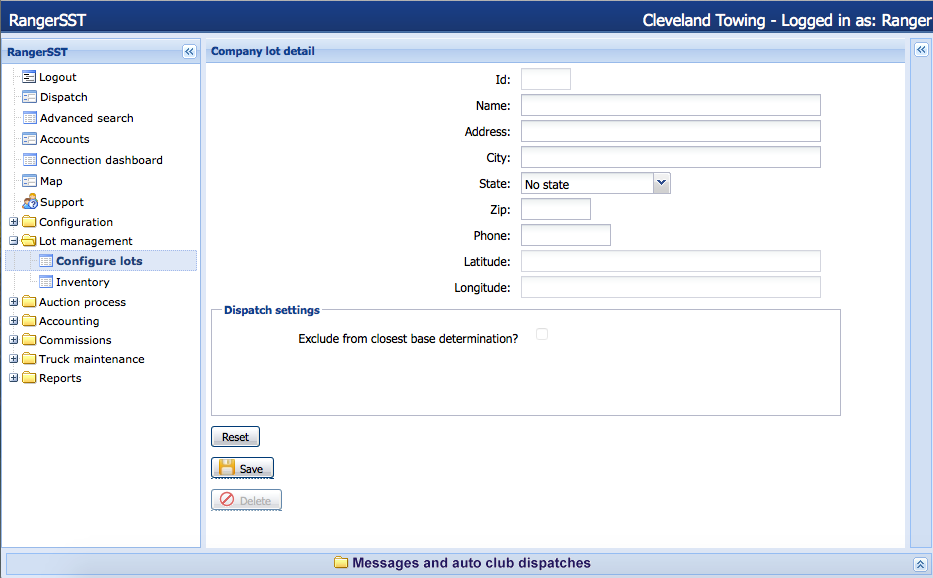Image resolution: width=933 pixels, height=578 pixels.
Task: Click the Connection dashboard icon
Action: pyautogui.click(x=29, y=160)
